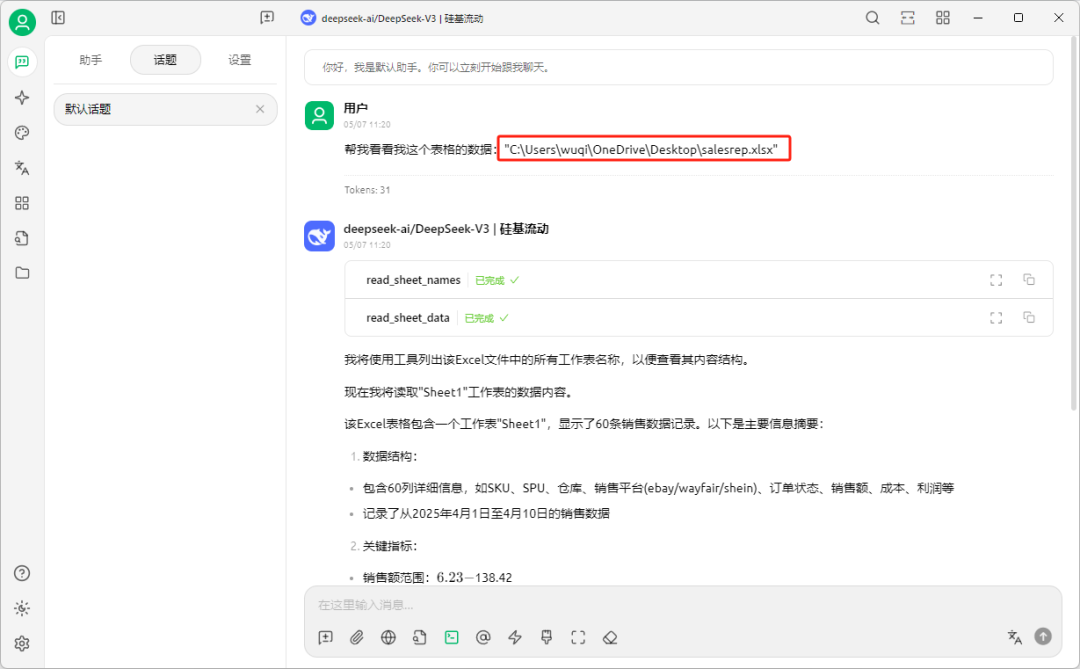Click inside the message input field
This screenshot has width=1080, height=669.
650,605
